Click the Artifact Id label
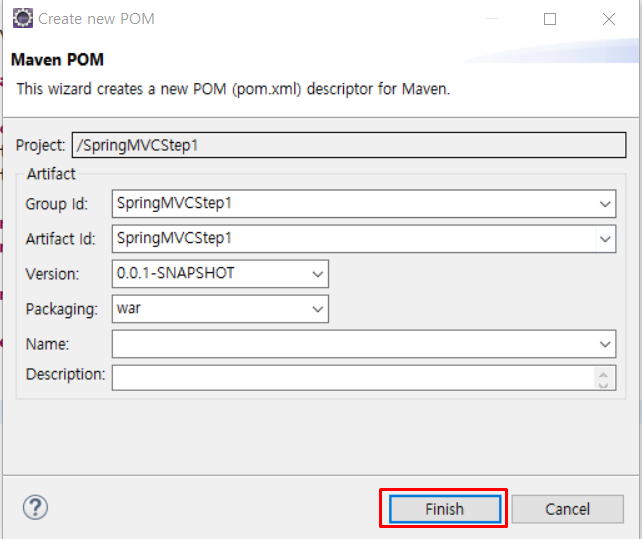 (x=60, y=239)
